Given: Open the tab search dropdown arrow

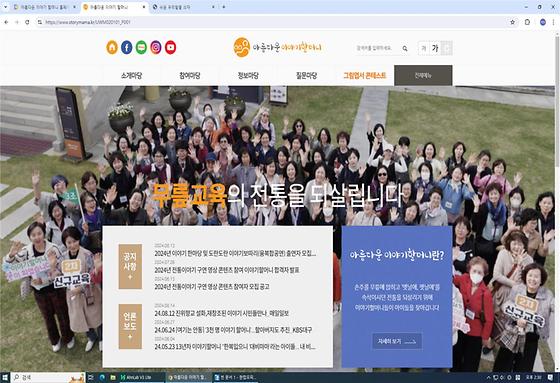Looking at the screenshot, I should pos(5,7).
